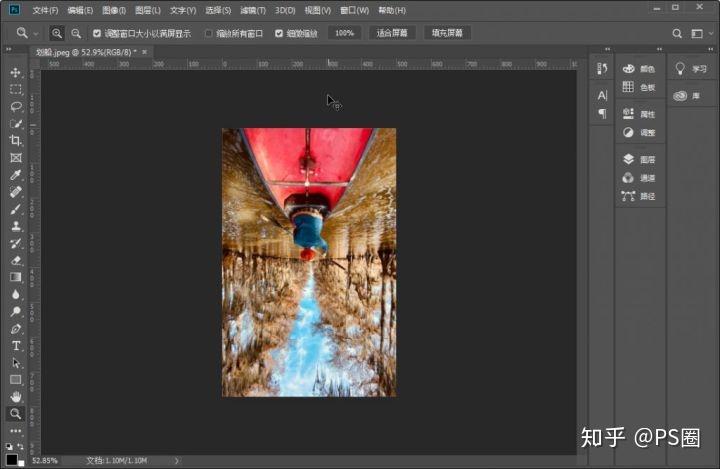Click the Fill Screen button
The width and height of the screenshot is (720, 469).
[x=447, y=33]
